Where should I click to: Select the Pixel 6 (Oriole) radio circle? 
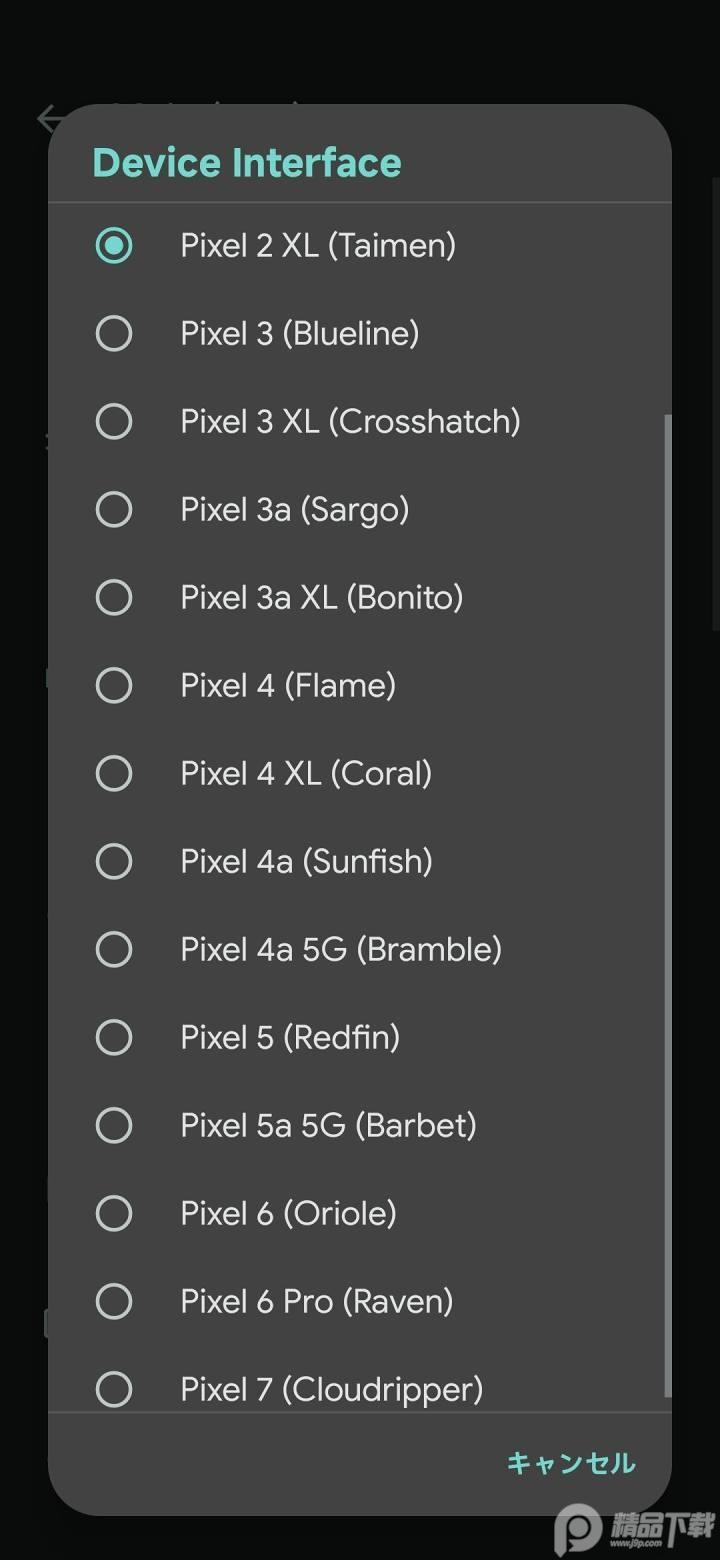click(113, 1213)
